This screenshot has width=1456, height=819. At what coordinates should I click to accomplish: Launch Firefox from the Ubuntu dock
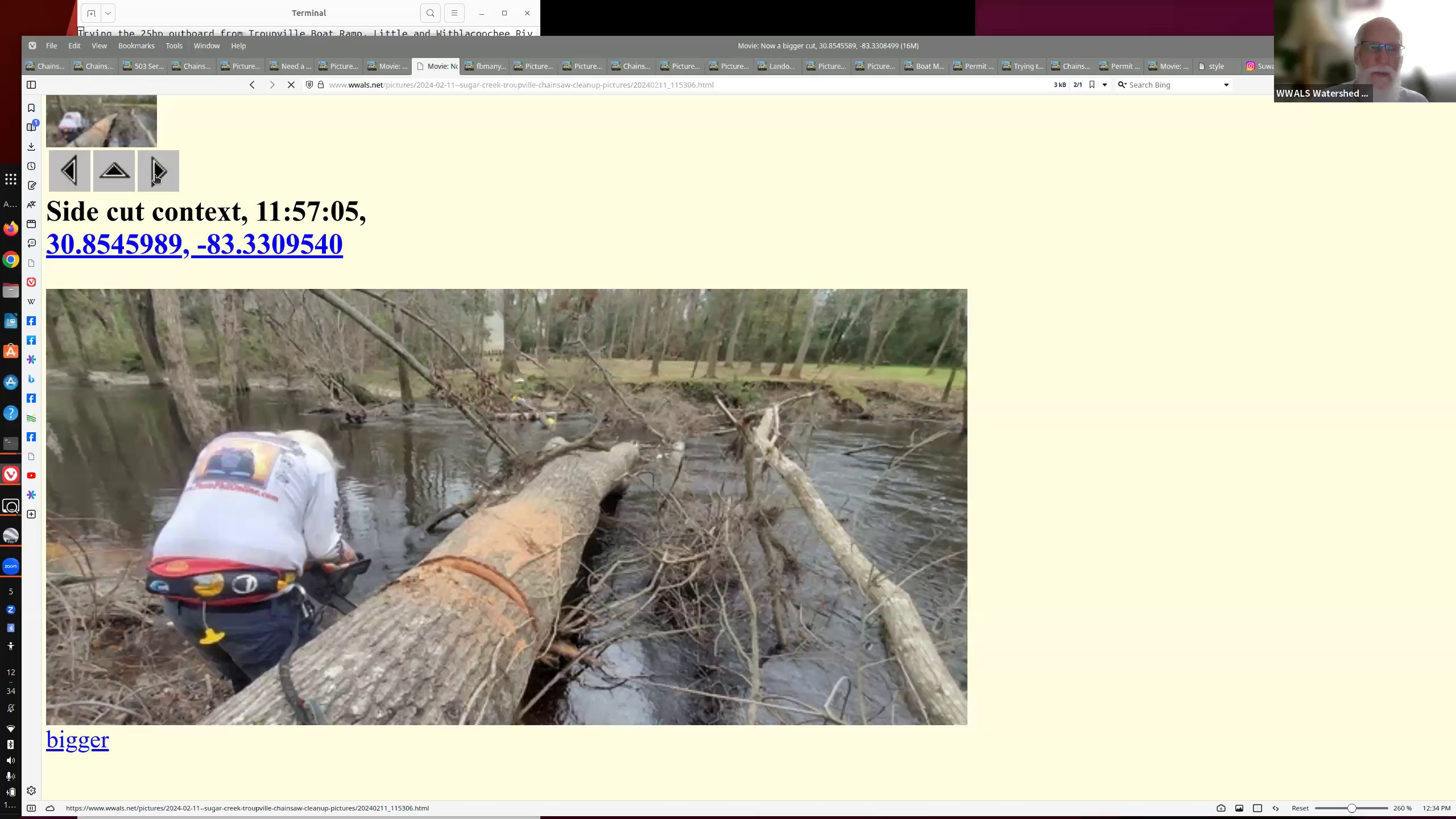click(11, 229)
